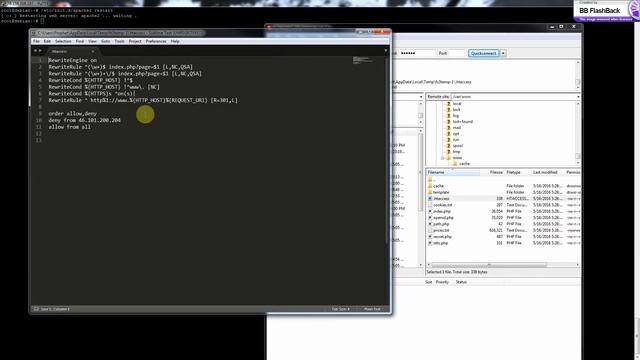Collapse the www folder in remote tree
This screenshot has height=360, width=640.
(x=442, y=158)
